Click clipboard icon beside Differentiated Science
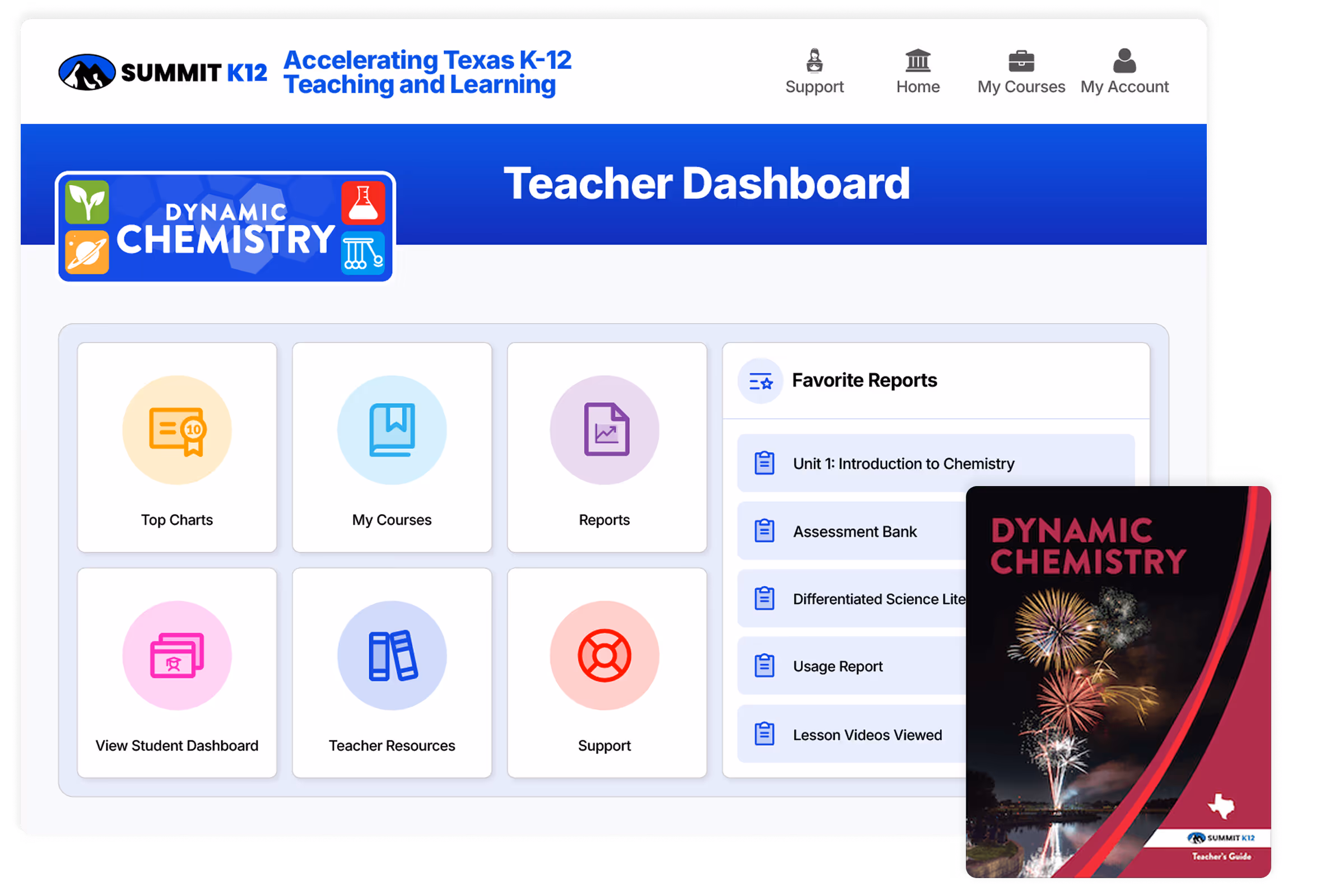The height and width of the screenshot is (896, 1339). coord(764,599)
